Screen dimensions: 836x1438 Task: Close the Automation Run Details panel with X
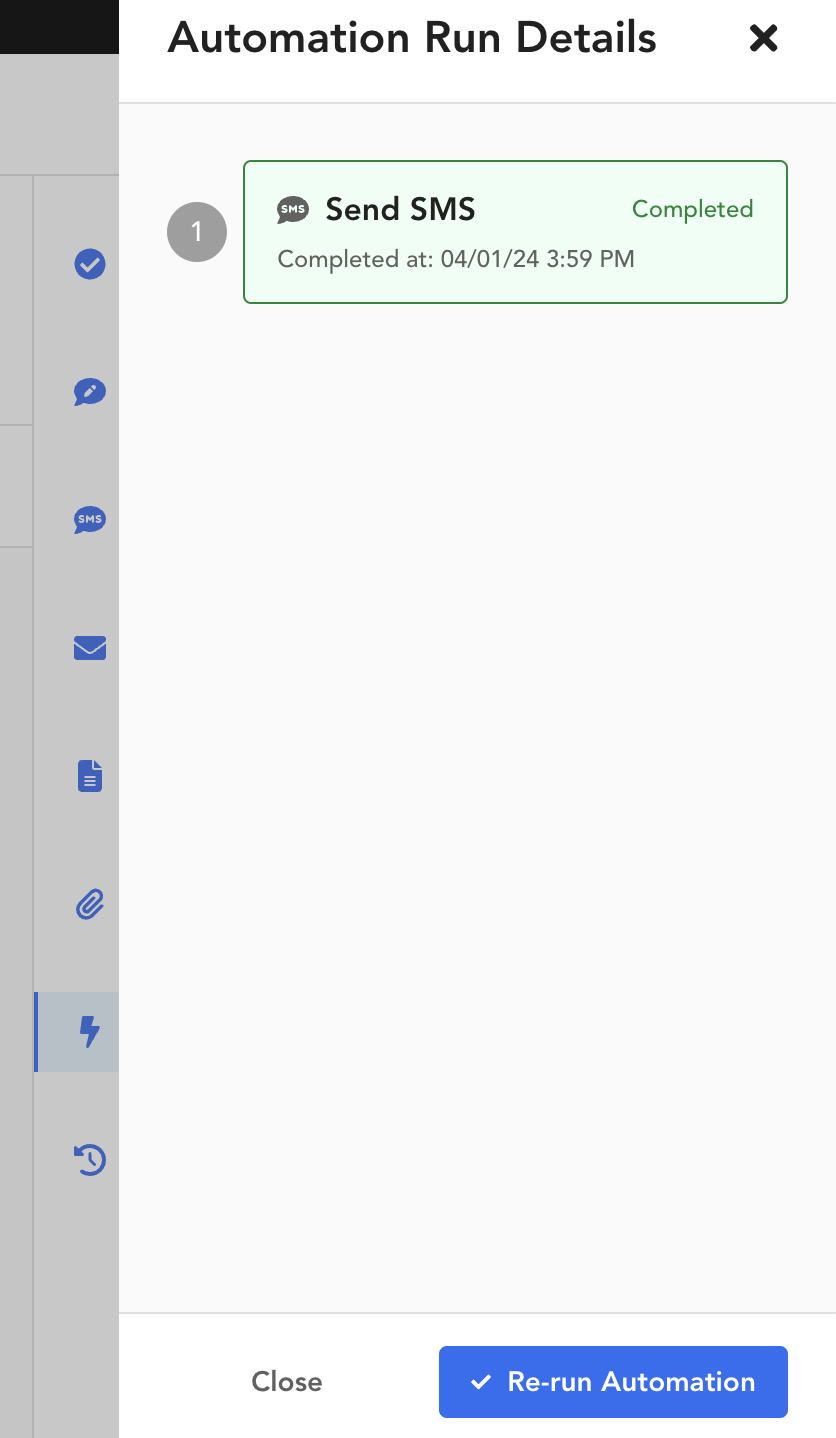tap(763, 39)
